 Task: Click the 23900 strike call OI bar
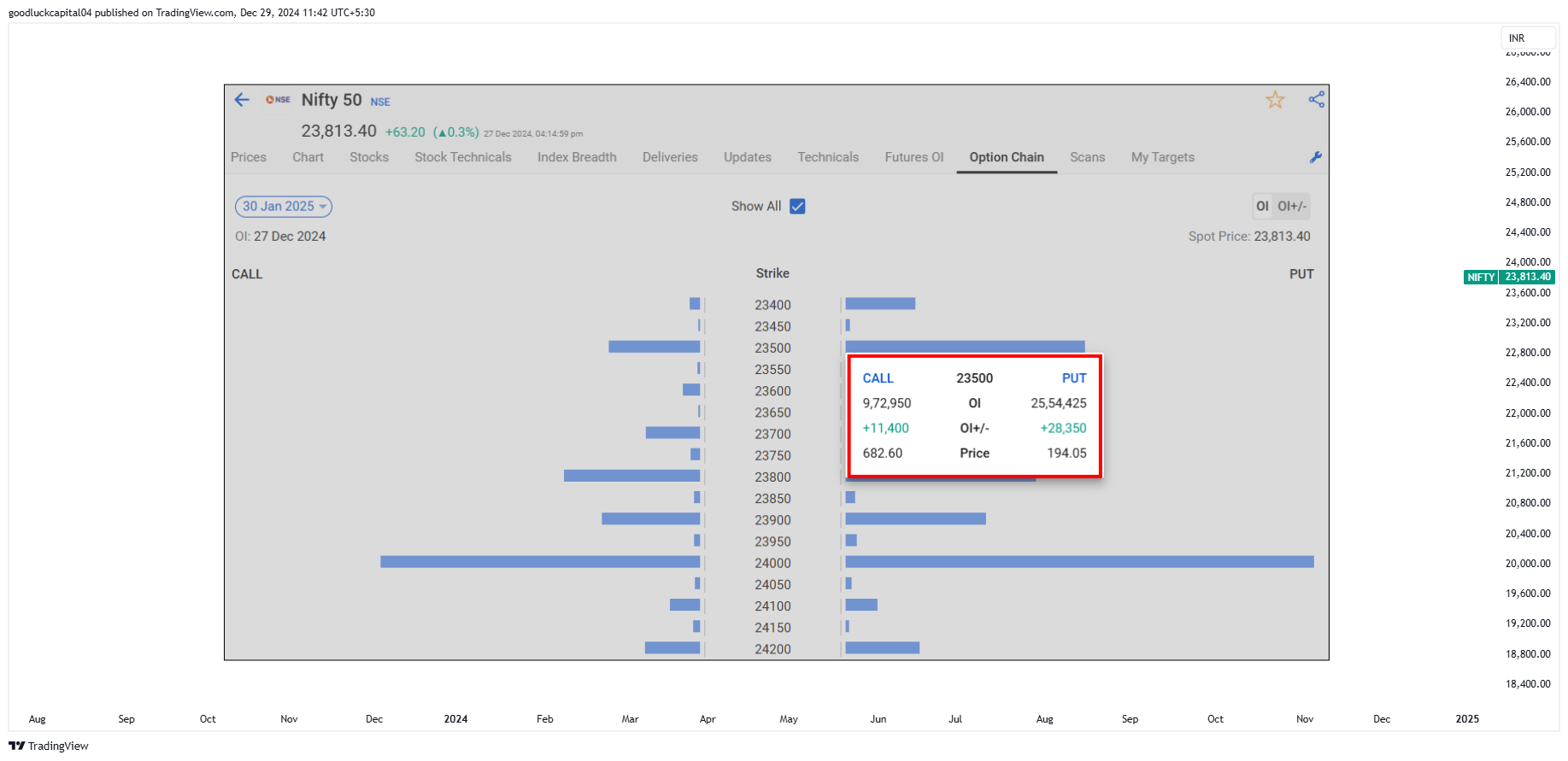coord(651,518)
